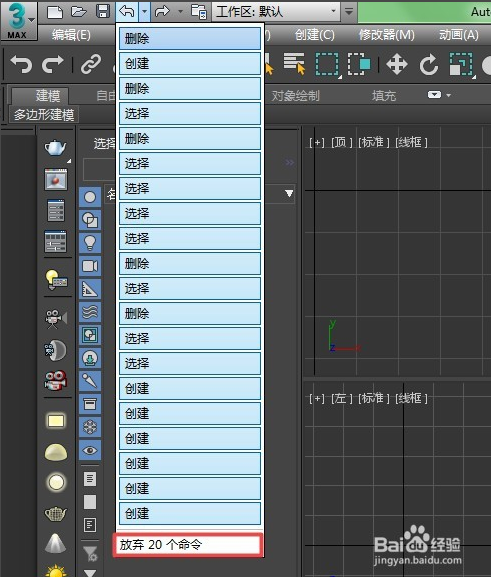Select the Link chain tool
The height and width of the screenshot is (577, 491).
click(x=91, y=64)
